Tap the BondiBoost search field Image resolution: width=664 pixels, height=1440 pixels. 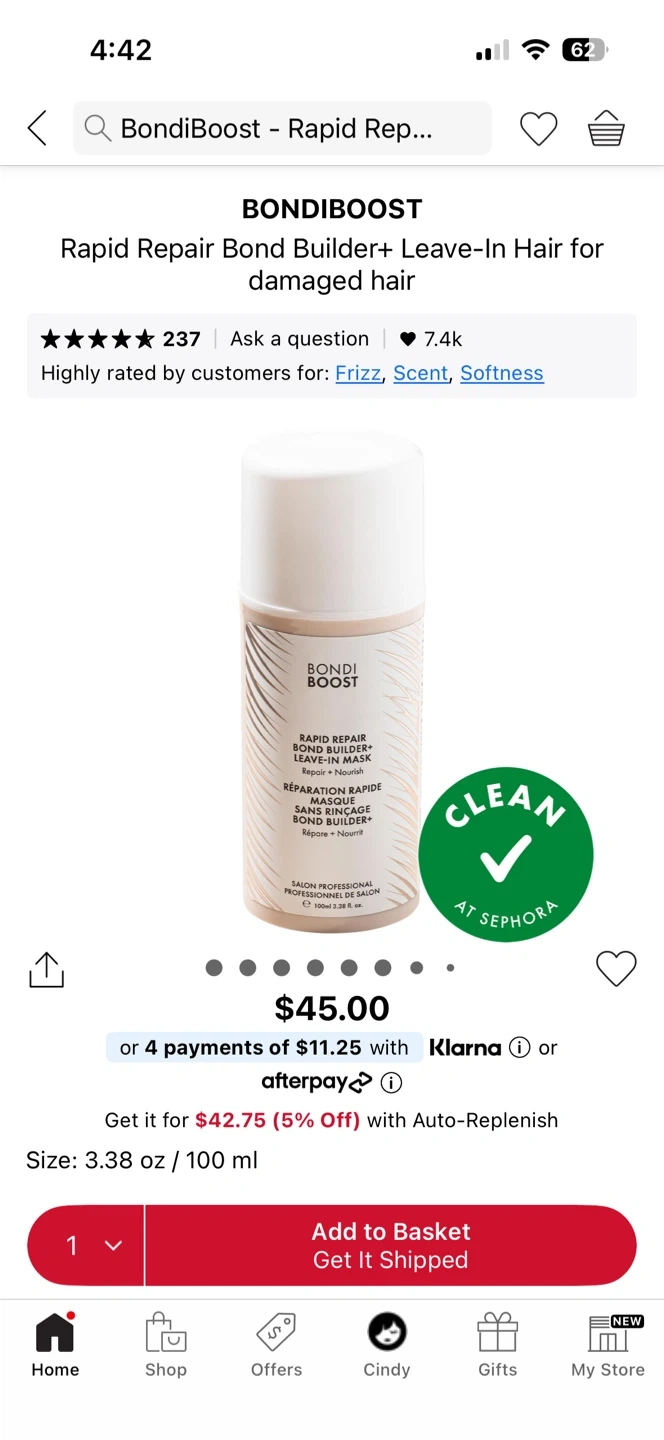282,128
